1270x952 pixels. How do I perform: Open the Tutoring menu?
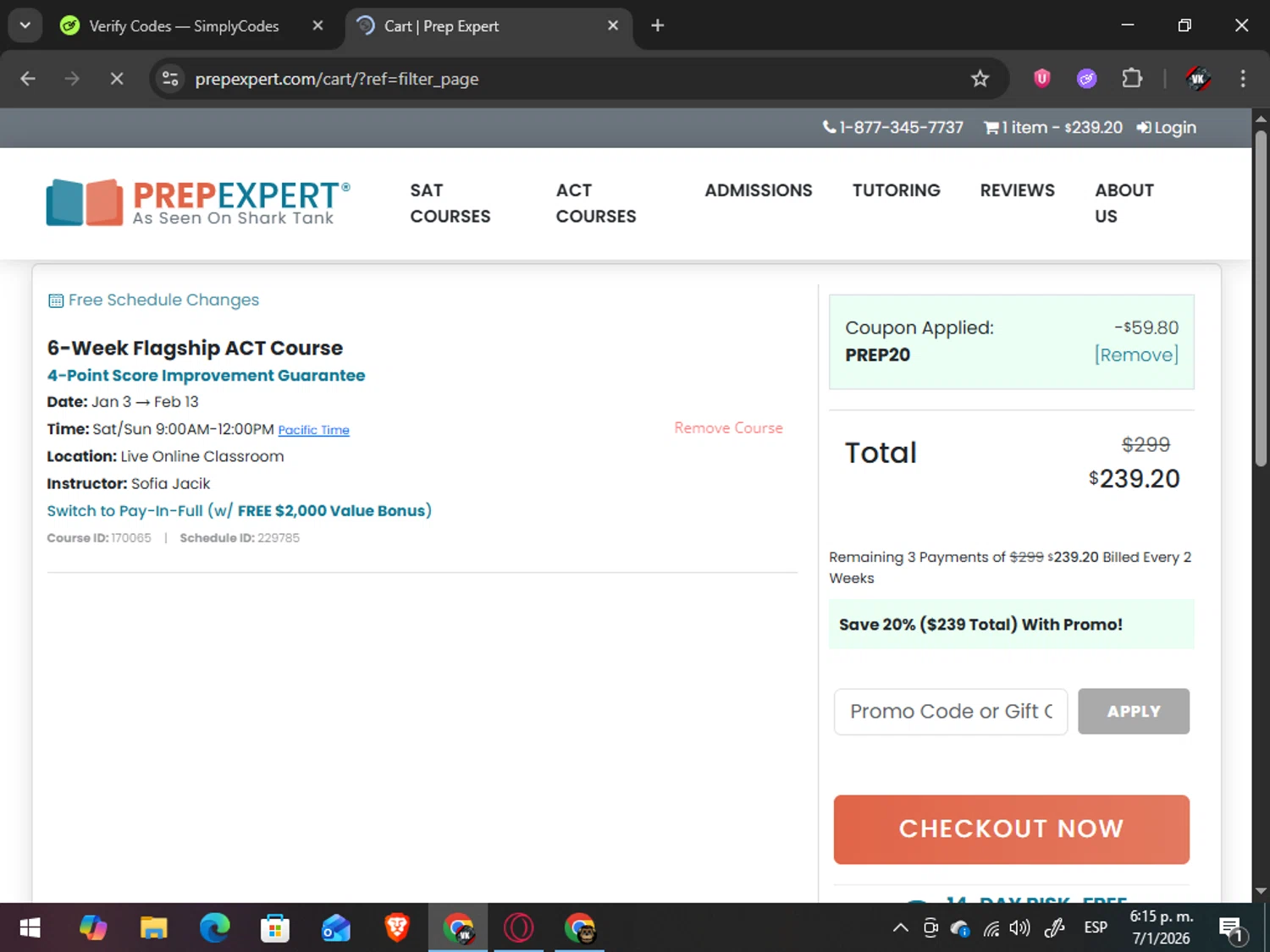896,190
